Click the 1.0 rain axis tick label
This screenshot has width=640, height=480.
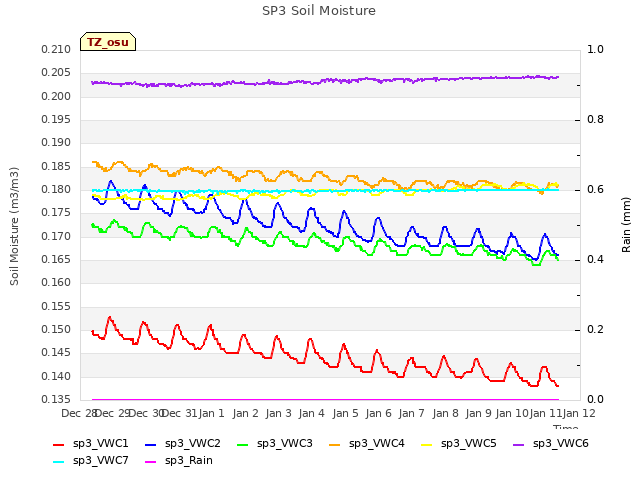pyautogui.click(x=595, y=50)
